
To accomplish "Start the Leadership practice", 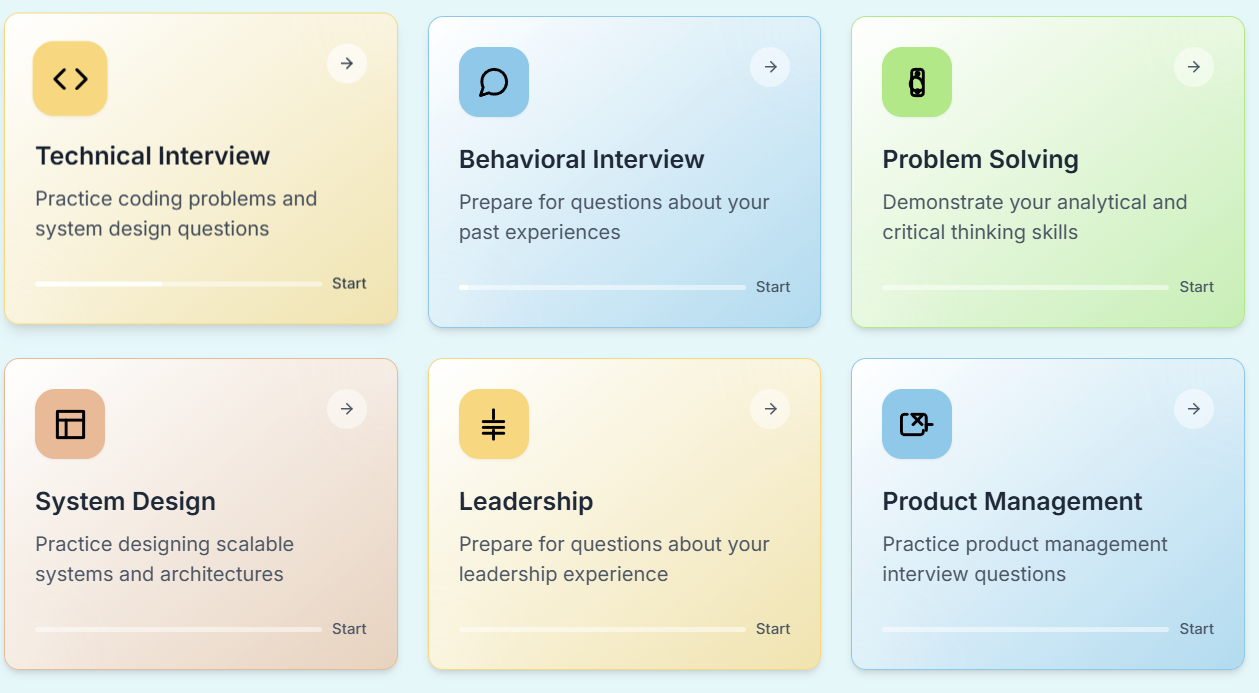I will point(772,628).
